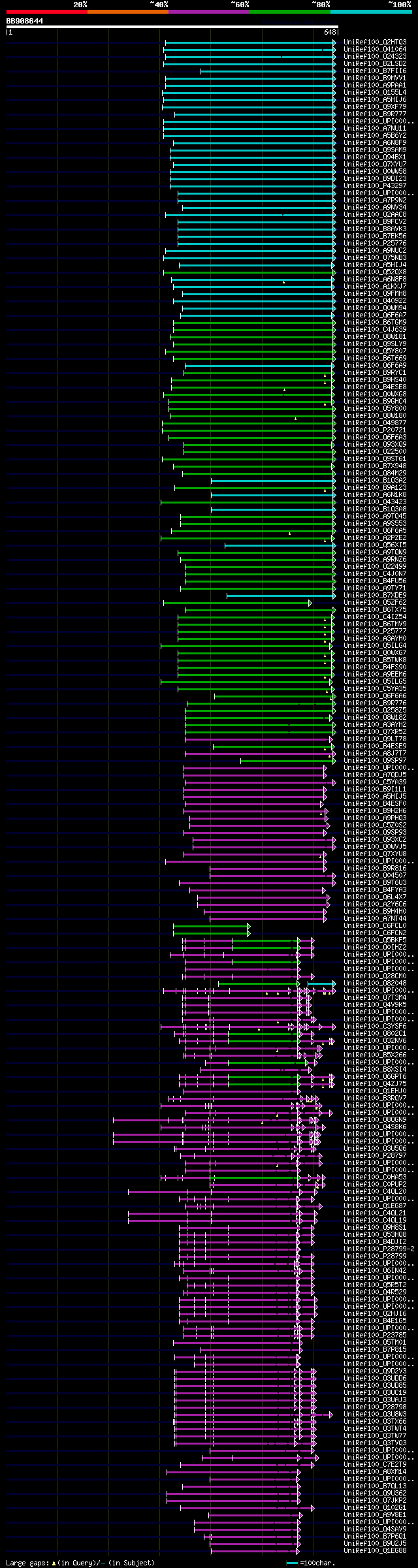Image resolution: width=418 pixels, height=1568 pixels.
Task: Select hit label UniRef100_Q9SAM9
Action: point(375,150)
